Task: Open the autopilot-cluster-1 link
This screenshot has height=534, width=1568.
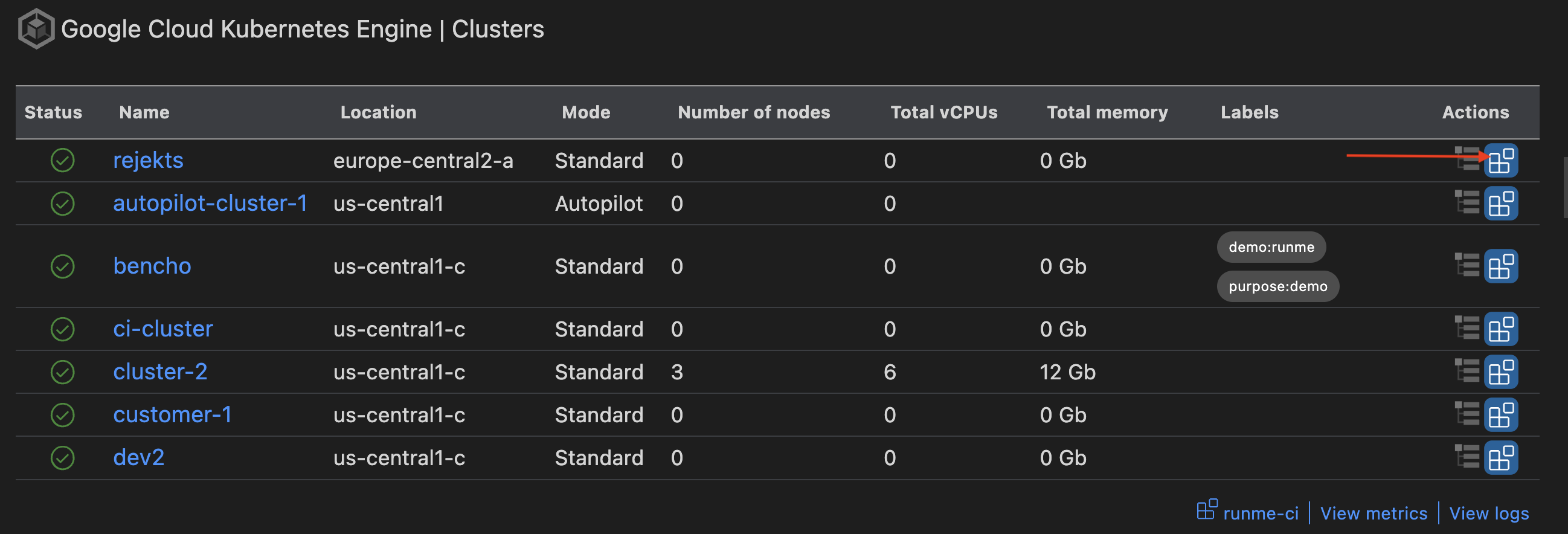Action: tap(210, 204)
